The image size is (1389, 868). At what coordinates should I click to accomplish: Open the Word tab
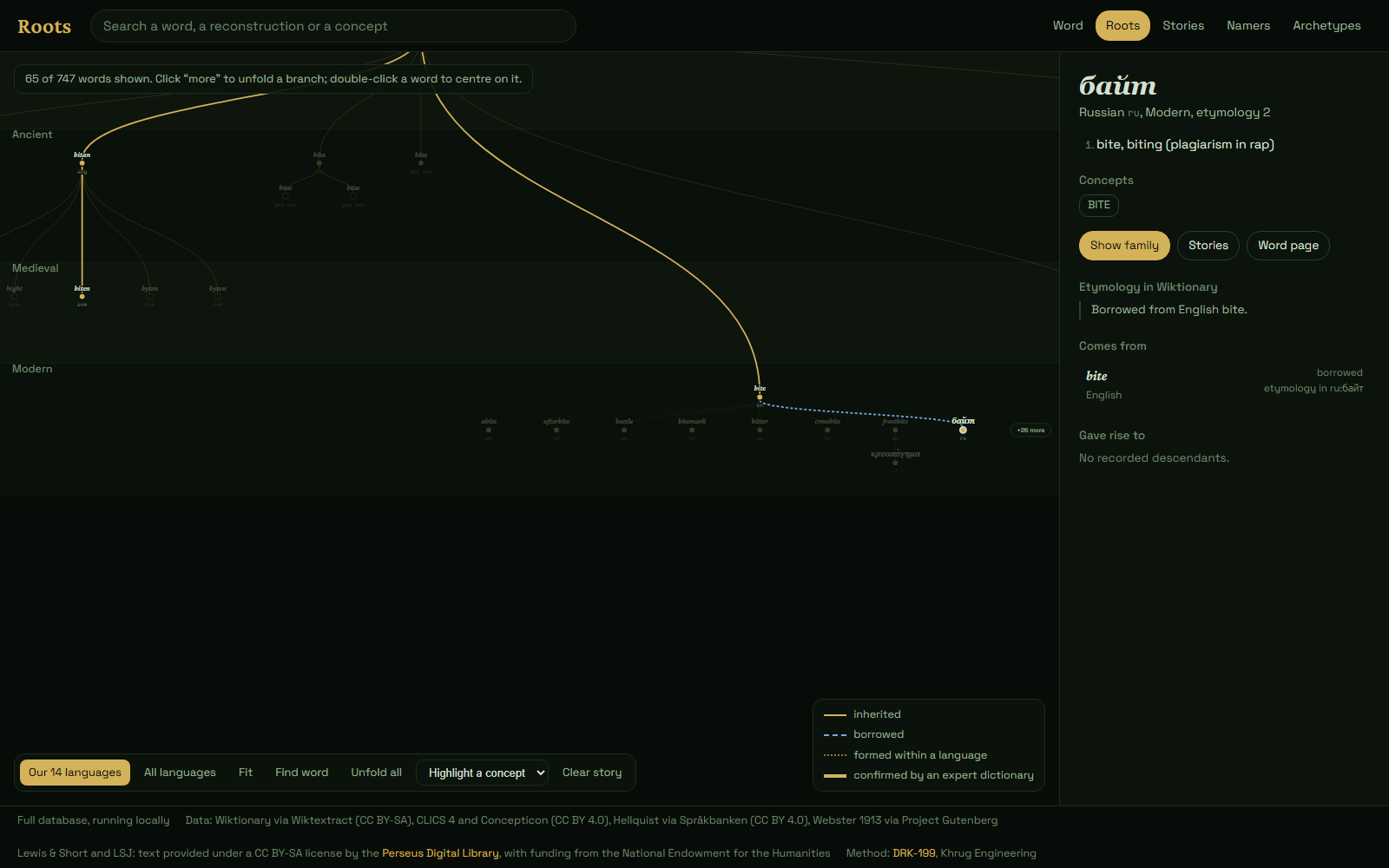click(1068, 26)
